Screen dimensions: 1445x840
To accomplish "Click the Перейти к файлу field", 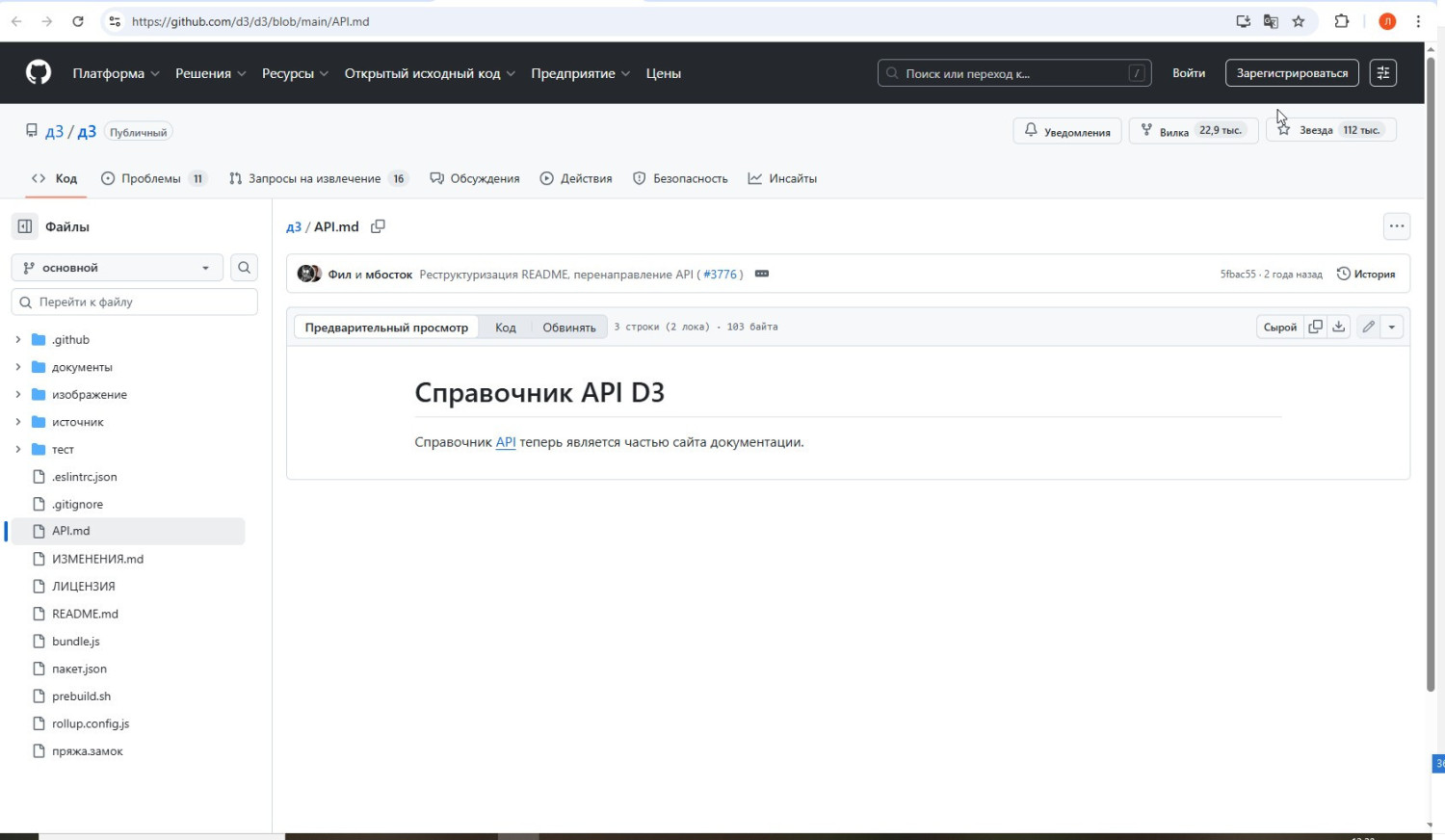I will (x=135, y=302).
